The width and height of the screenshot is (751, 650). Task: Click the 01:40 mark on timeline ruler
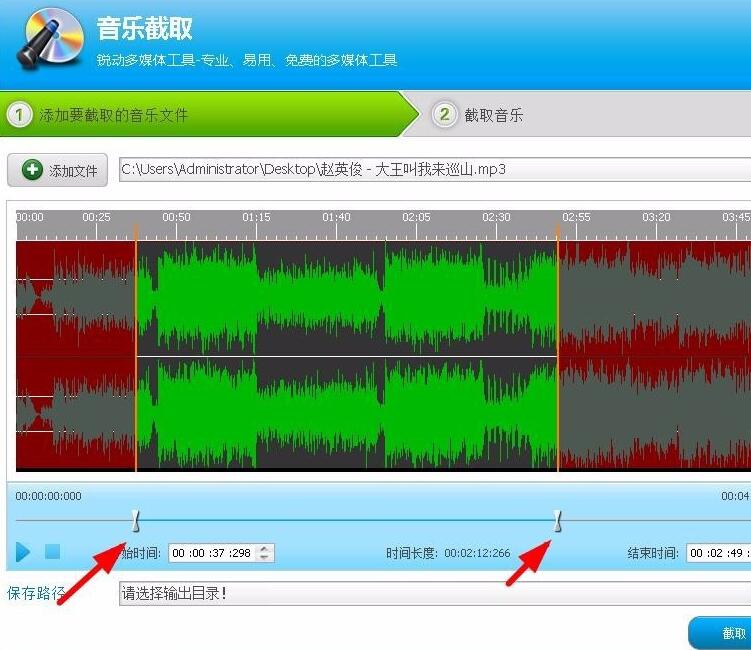click(337, 217)
